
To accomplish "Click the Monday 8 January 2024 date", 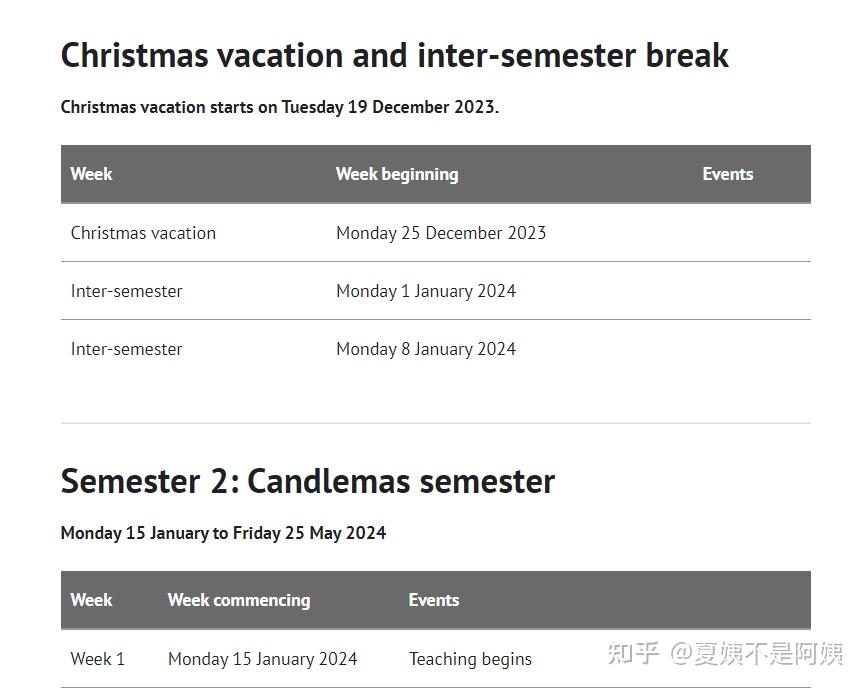I will pyautogui.click(x=426, y=349).
